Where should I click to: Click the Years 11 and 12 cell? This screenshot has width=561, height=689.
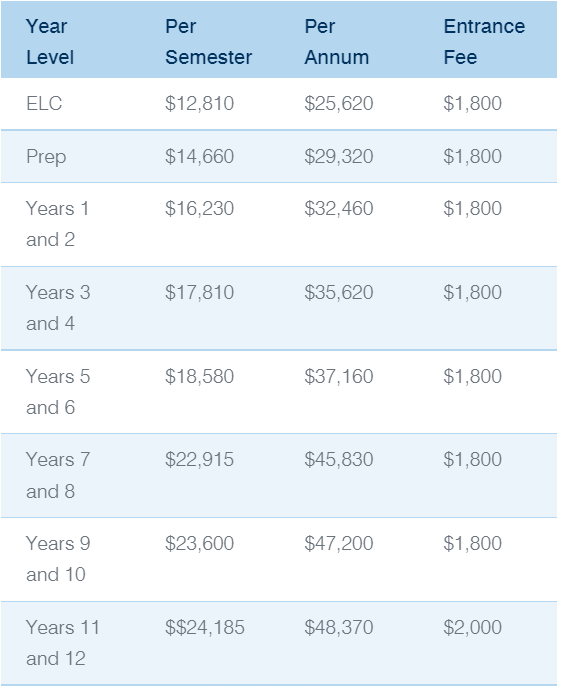coord(63,643)
